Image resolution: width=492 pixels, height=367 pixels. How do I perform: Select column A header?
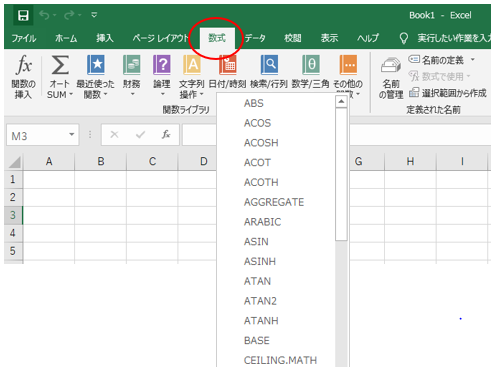point(49,162)
